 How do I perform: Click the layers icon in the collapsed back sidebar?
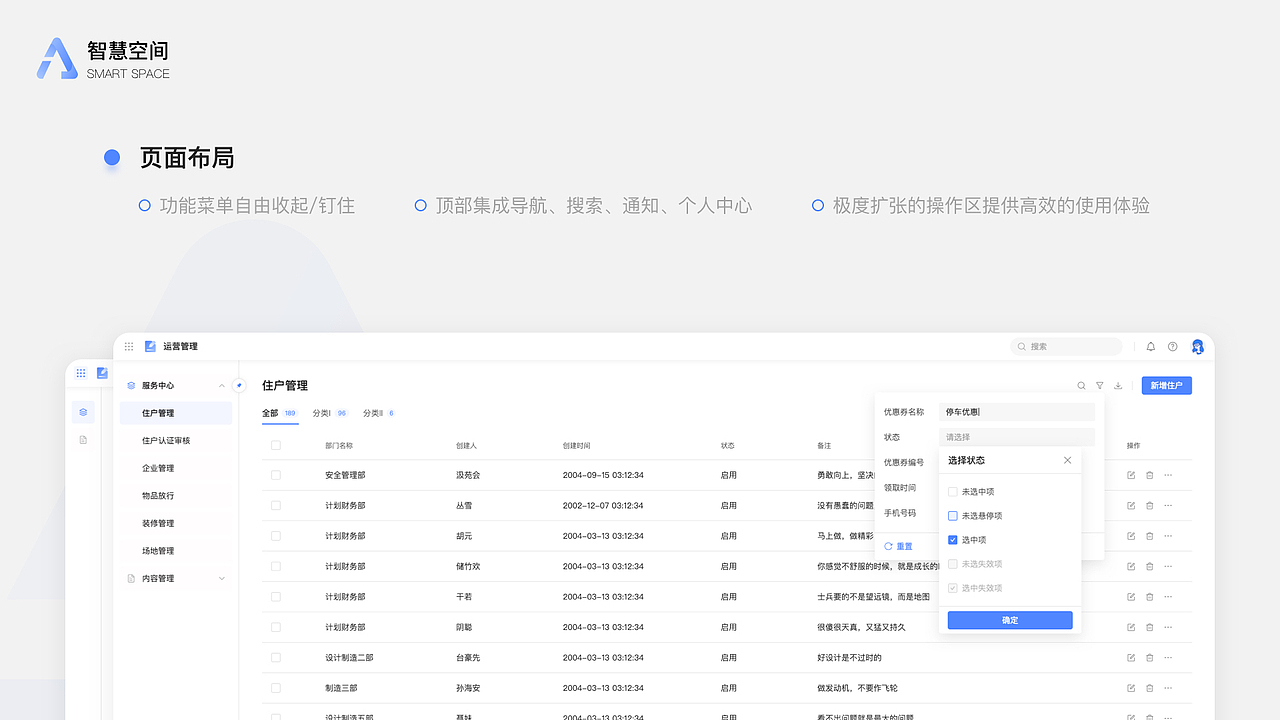pyautogui.click(x=83, y=412)
